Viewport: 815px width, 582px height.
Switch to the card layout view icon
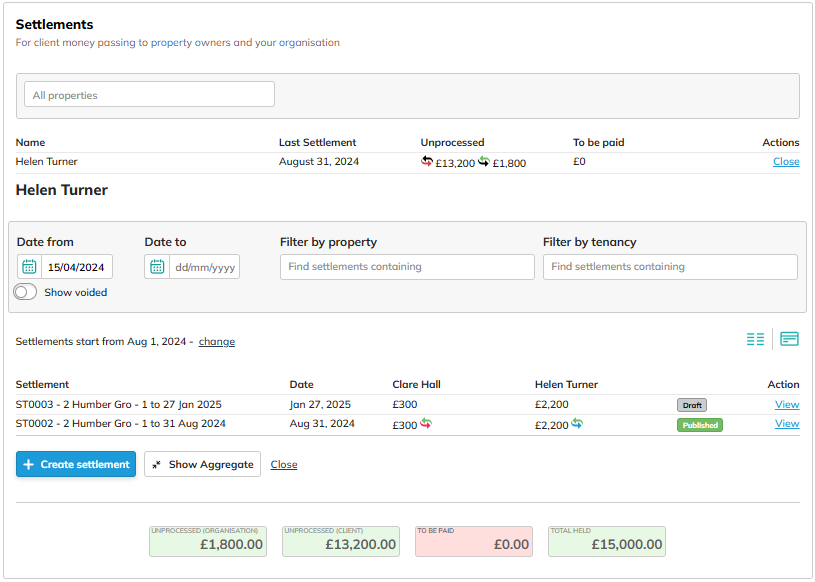[x=789, y=339]
